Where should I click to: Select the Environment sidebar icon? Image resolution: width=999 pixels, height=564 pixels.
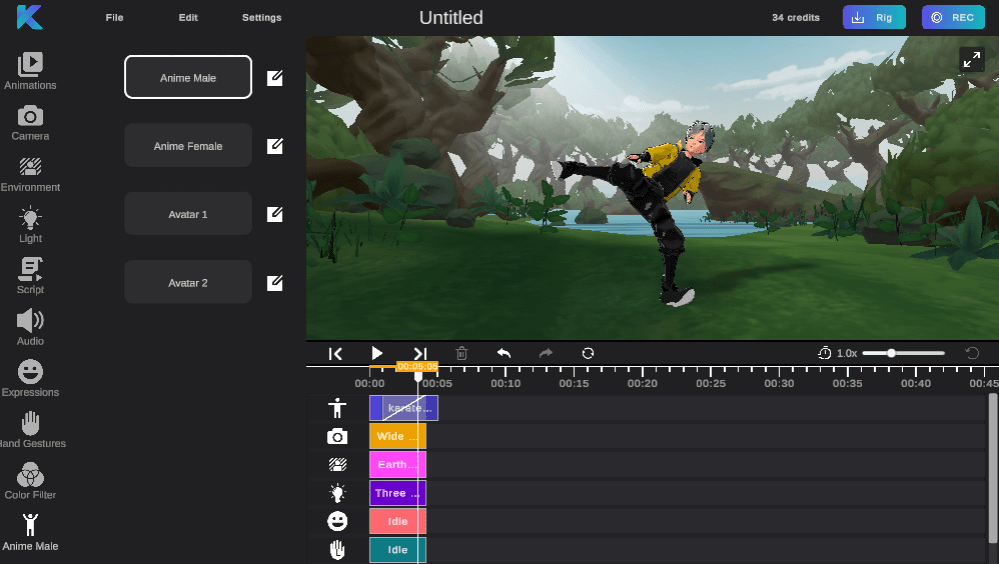(30, 173)
